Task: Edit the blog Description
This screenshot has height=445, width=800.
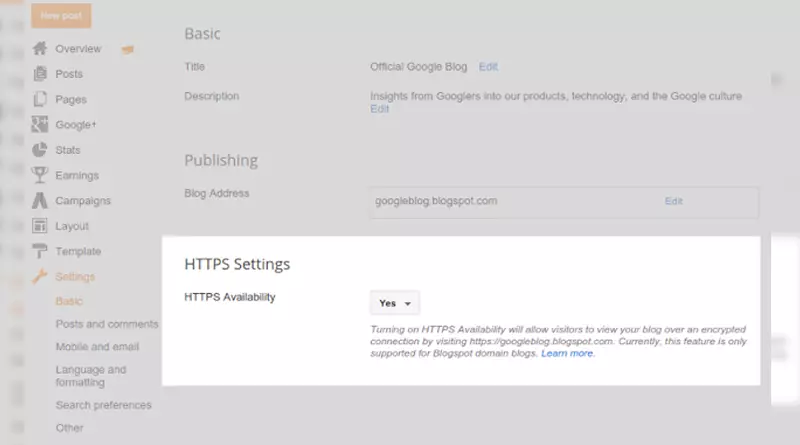Action: (x=380, y=109)
